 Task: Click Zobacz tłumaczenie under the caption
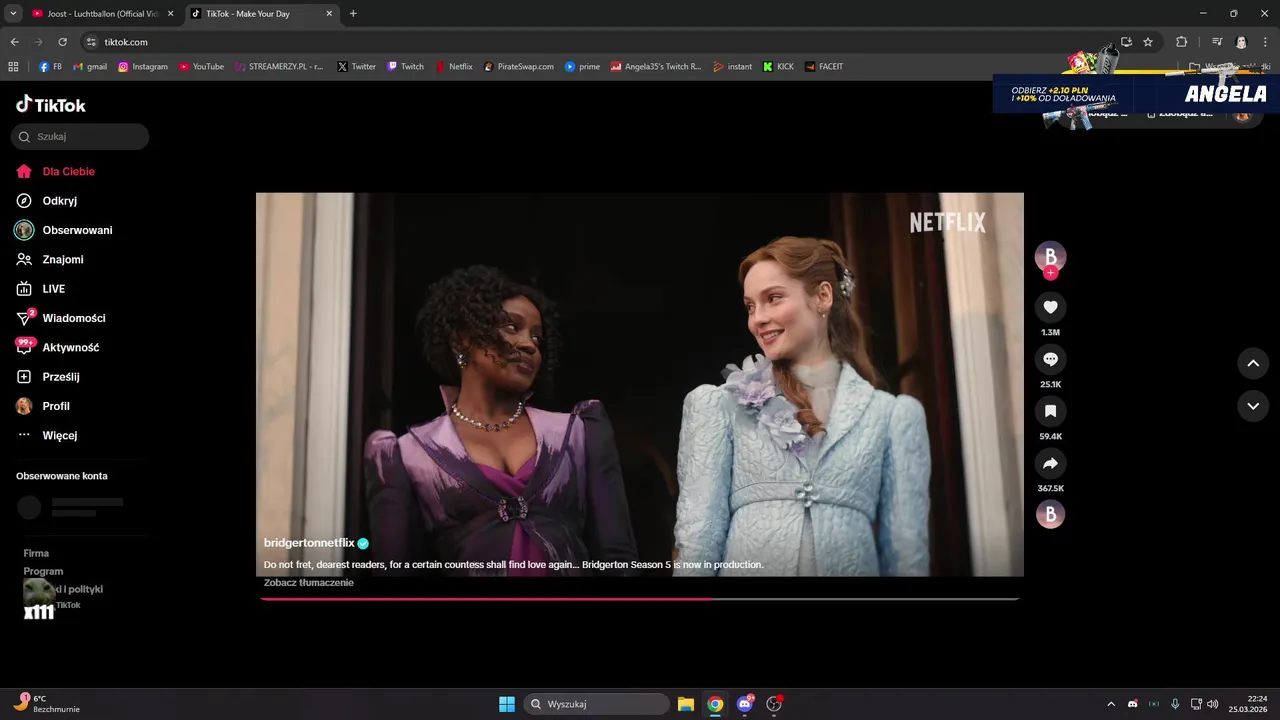(309, 583)
